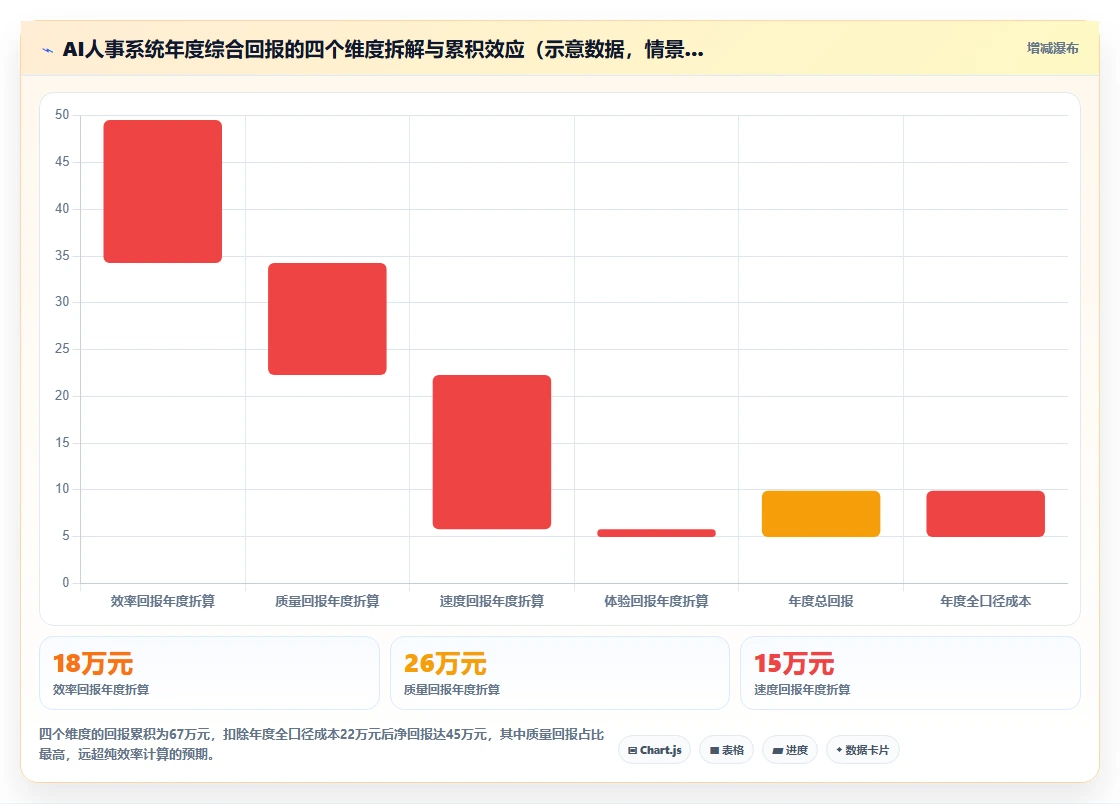Screen dimensions: 1120x804
Task: Click the thin 体验回报年度折算 bar
Action: click(x=656, y=533)
